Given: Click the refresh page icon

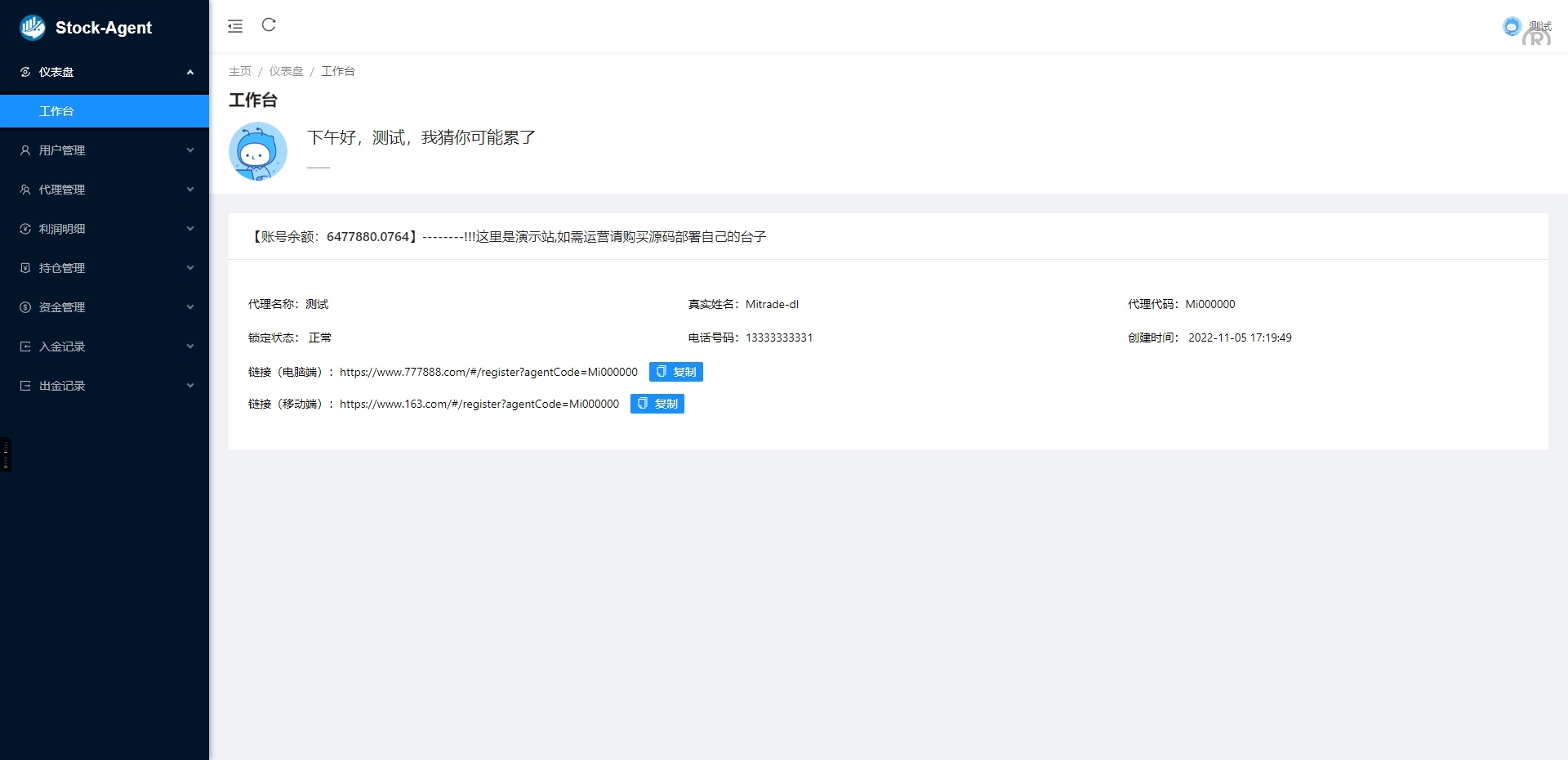Looking at the screenshot, I should pos(269,25).
